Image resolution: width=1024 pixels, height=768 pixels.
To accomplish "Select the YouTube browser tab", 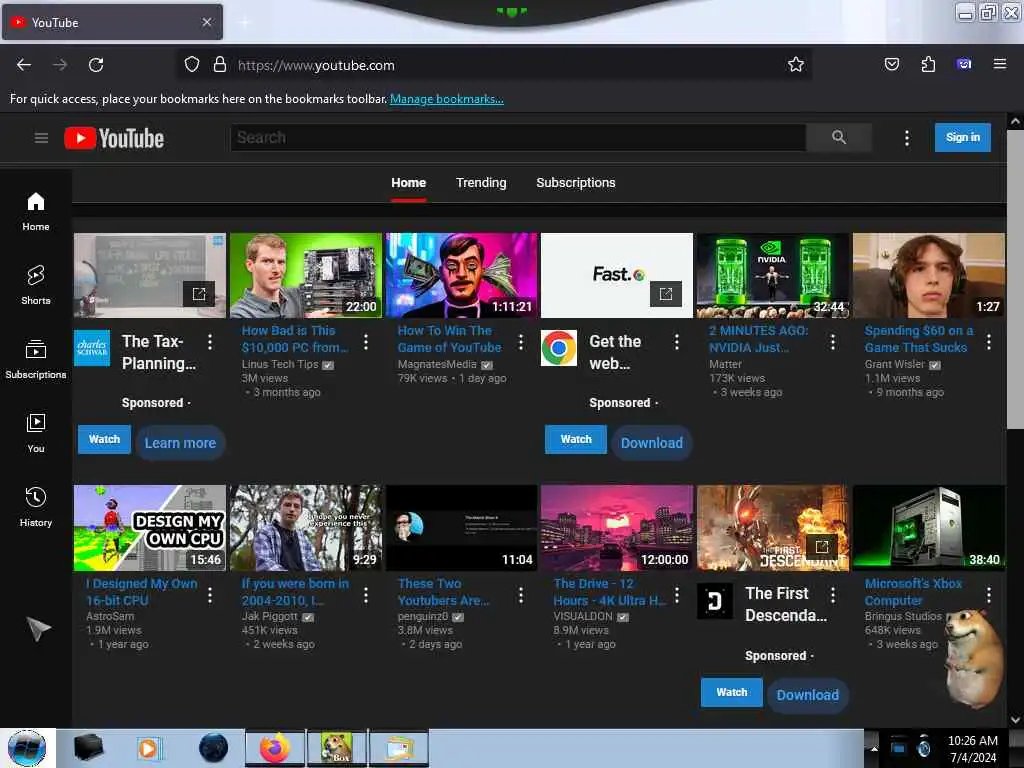I will pyautogui.click(x=112, y=22).
